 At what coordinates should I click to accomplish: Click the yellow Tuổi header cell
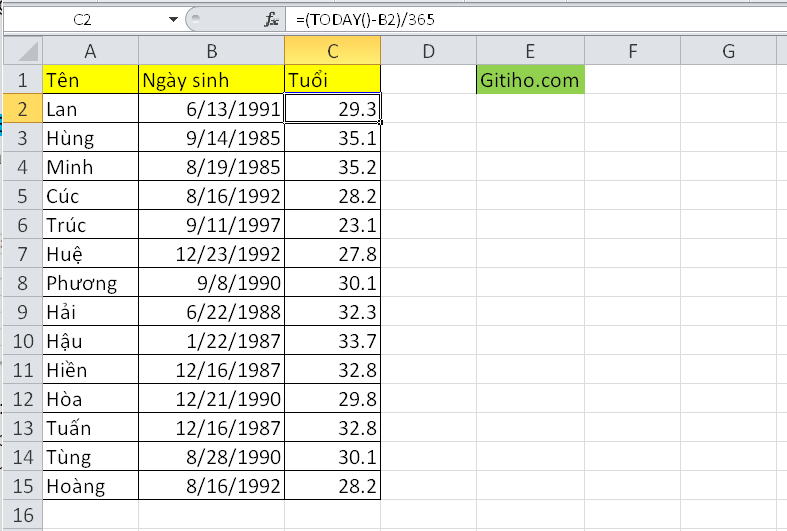(332, 80)
